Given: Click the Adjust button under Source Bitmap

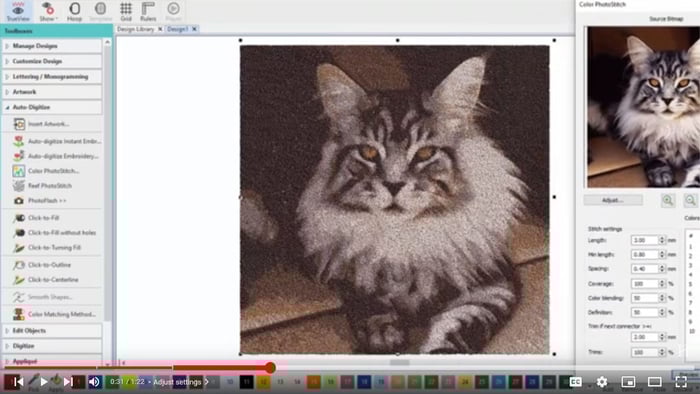Looking at the screenshot, I should click(613, 200).
